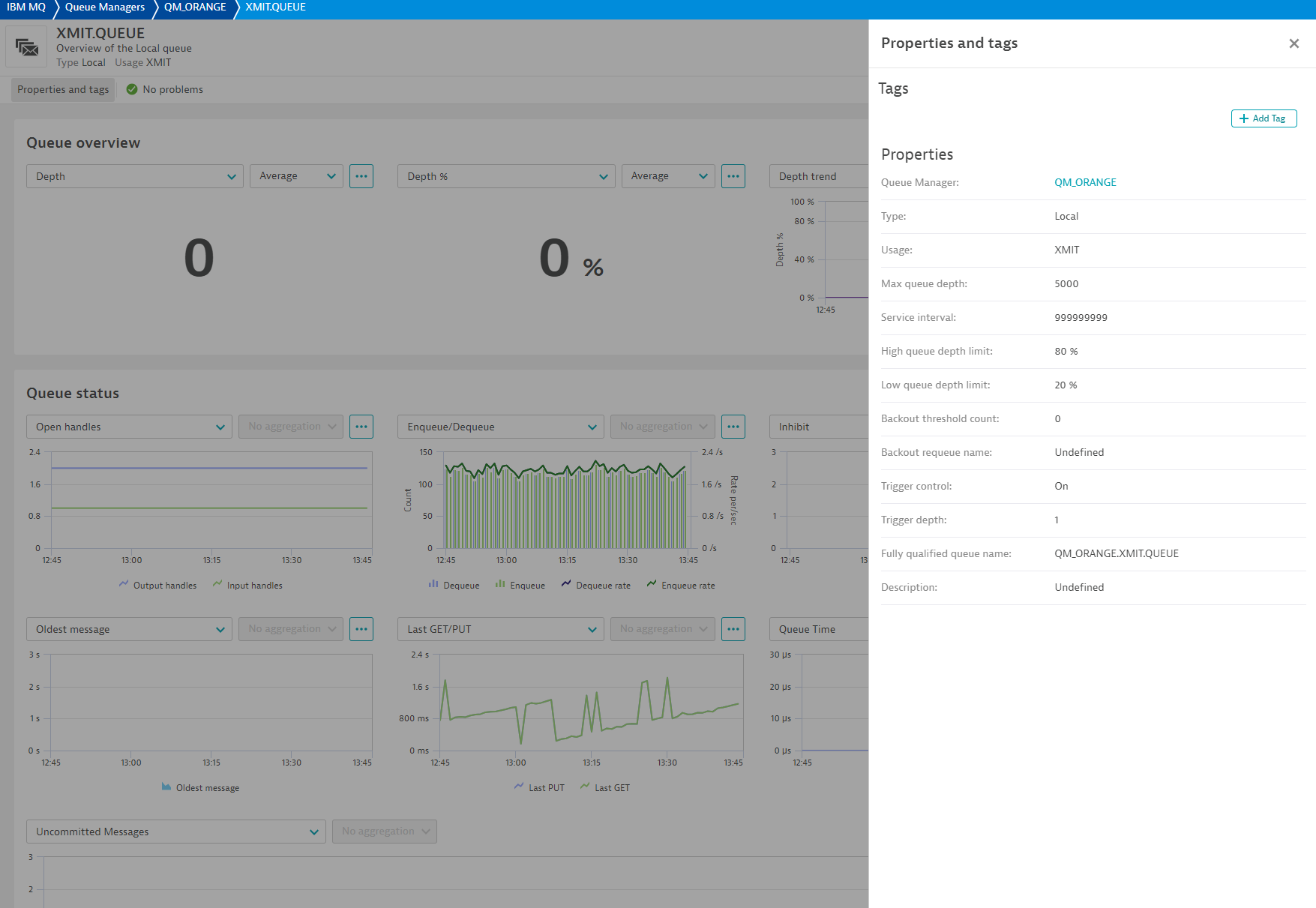Open more options for Depth tile
Screen dimensions: 1316x908
tap(361, 176)
